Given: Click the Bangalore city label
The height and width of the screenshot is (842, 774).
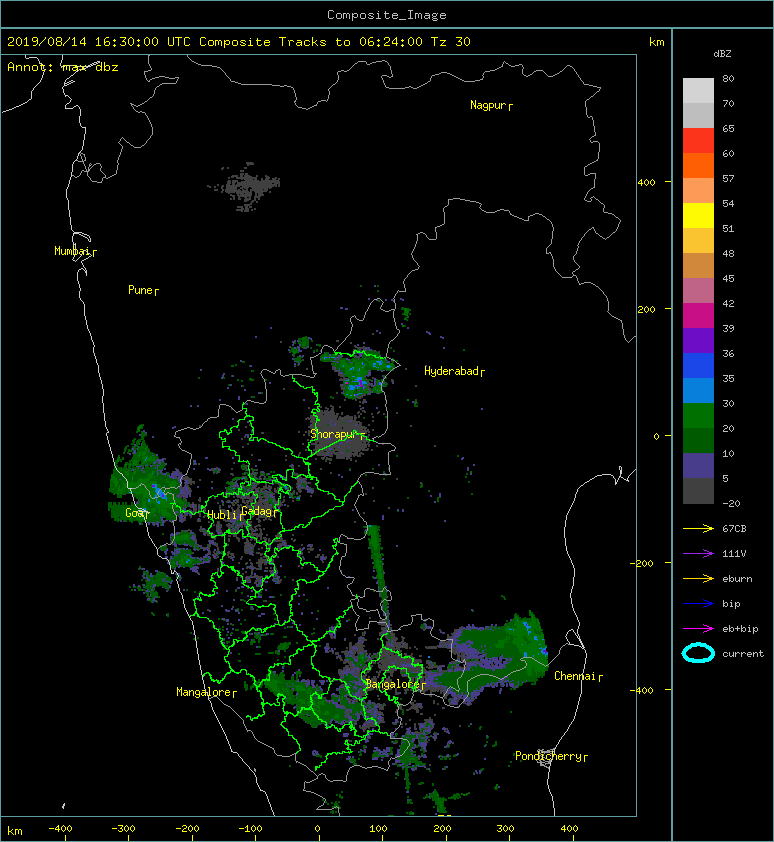Looking at the screenshot, I should [392, 684].
